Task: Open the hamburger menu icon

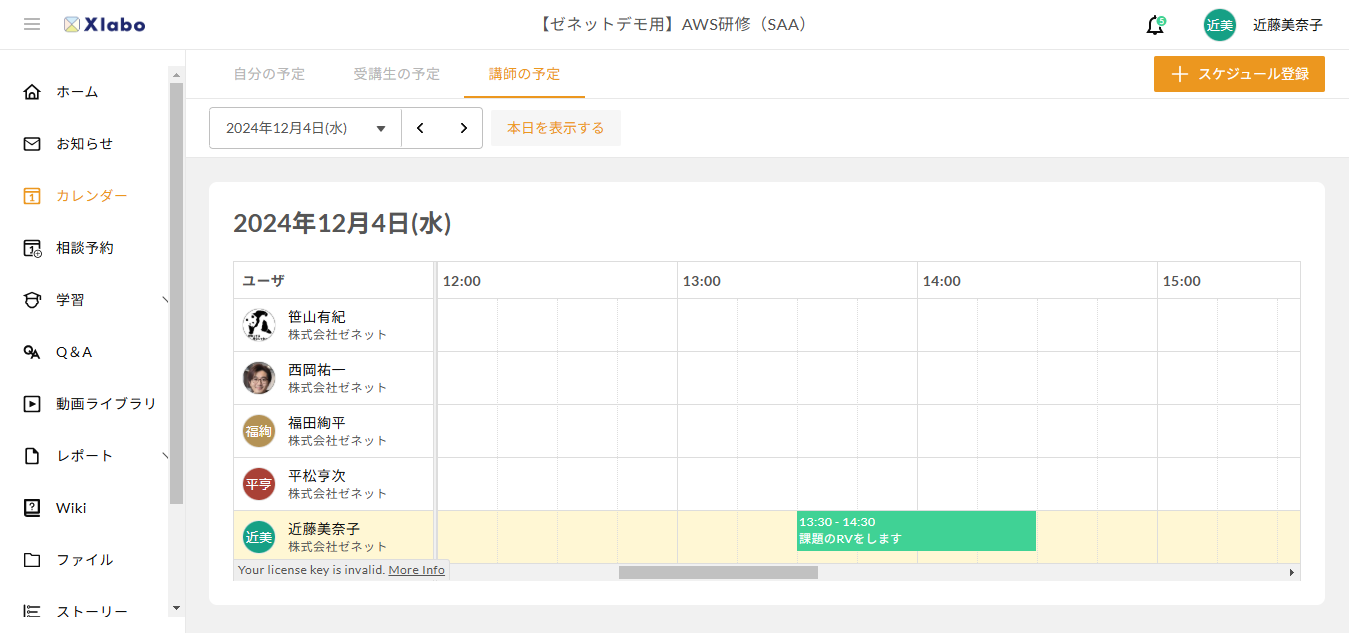Action: 32,24
